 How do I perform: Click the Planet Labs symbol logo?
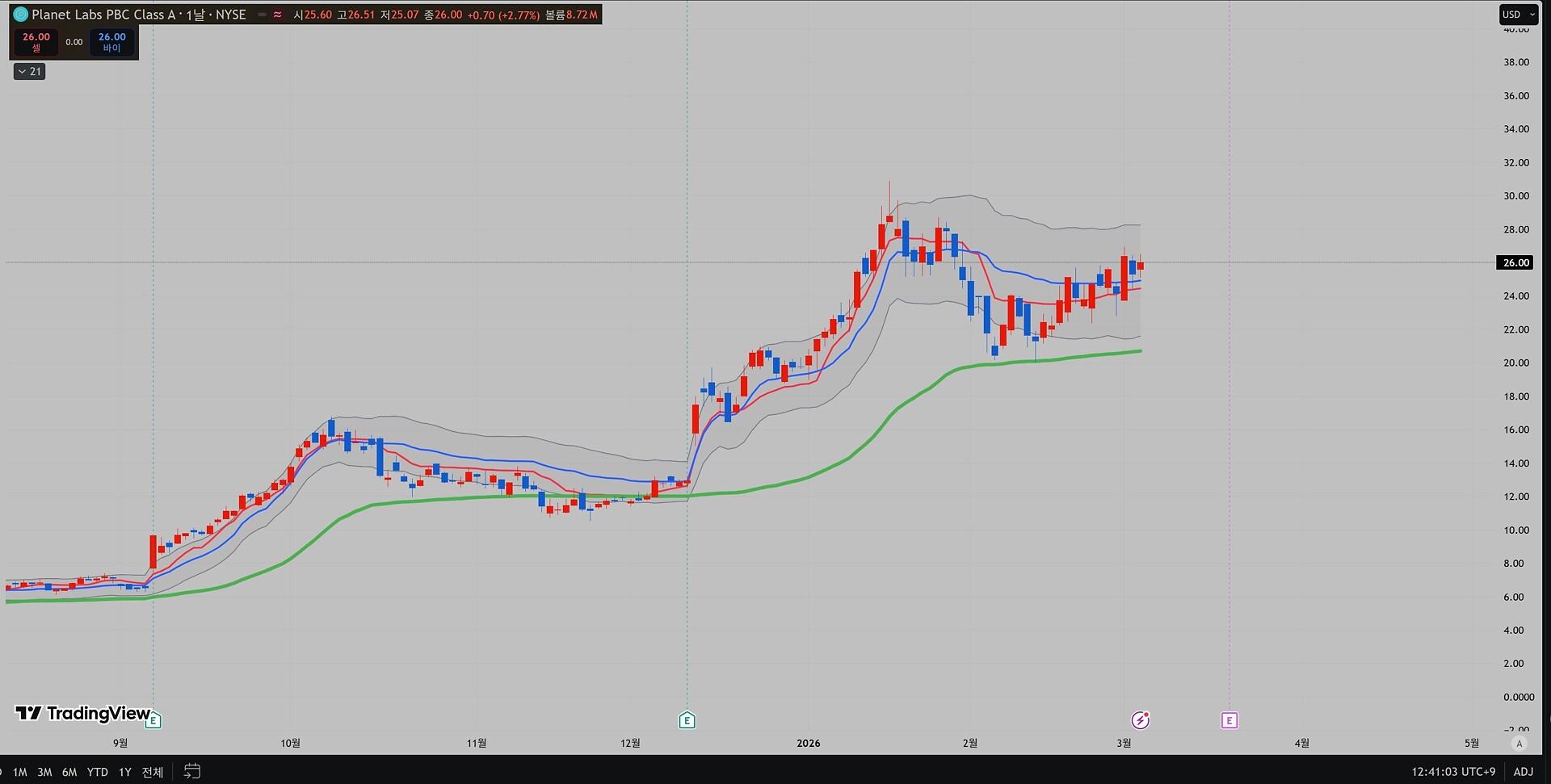tap(20, 15)
